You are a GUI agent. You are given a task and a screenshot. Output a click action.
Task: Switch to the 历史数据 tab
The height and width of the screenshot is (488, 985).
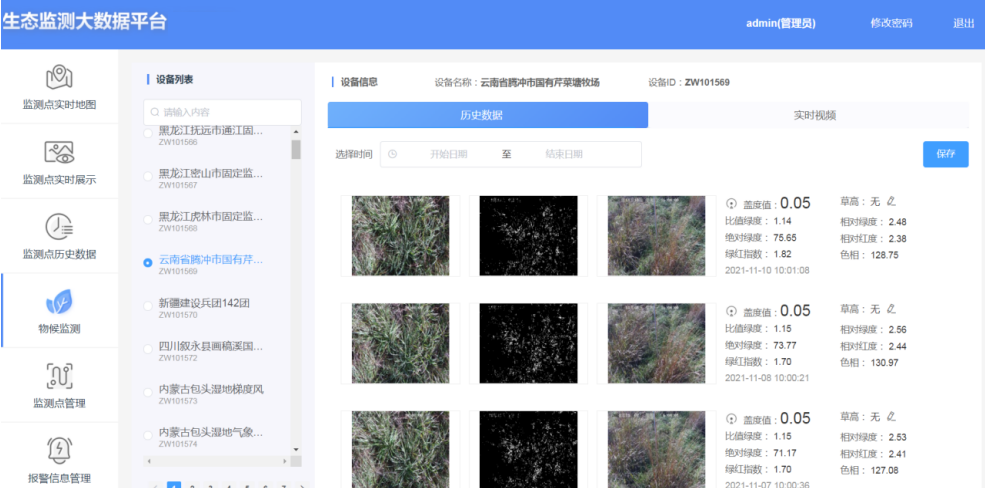(x=487, y=115)
